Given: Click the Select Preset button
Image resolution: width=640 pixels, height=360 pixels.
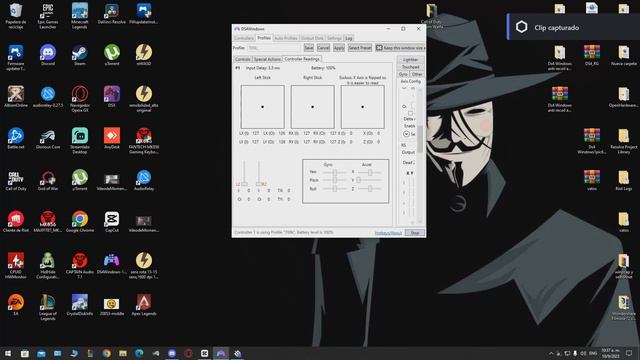Looking at the screenshot, I should coord(360,48).
